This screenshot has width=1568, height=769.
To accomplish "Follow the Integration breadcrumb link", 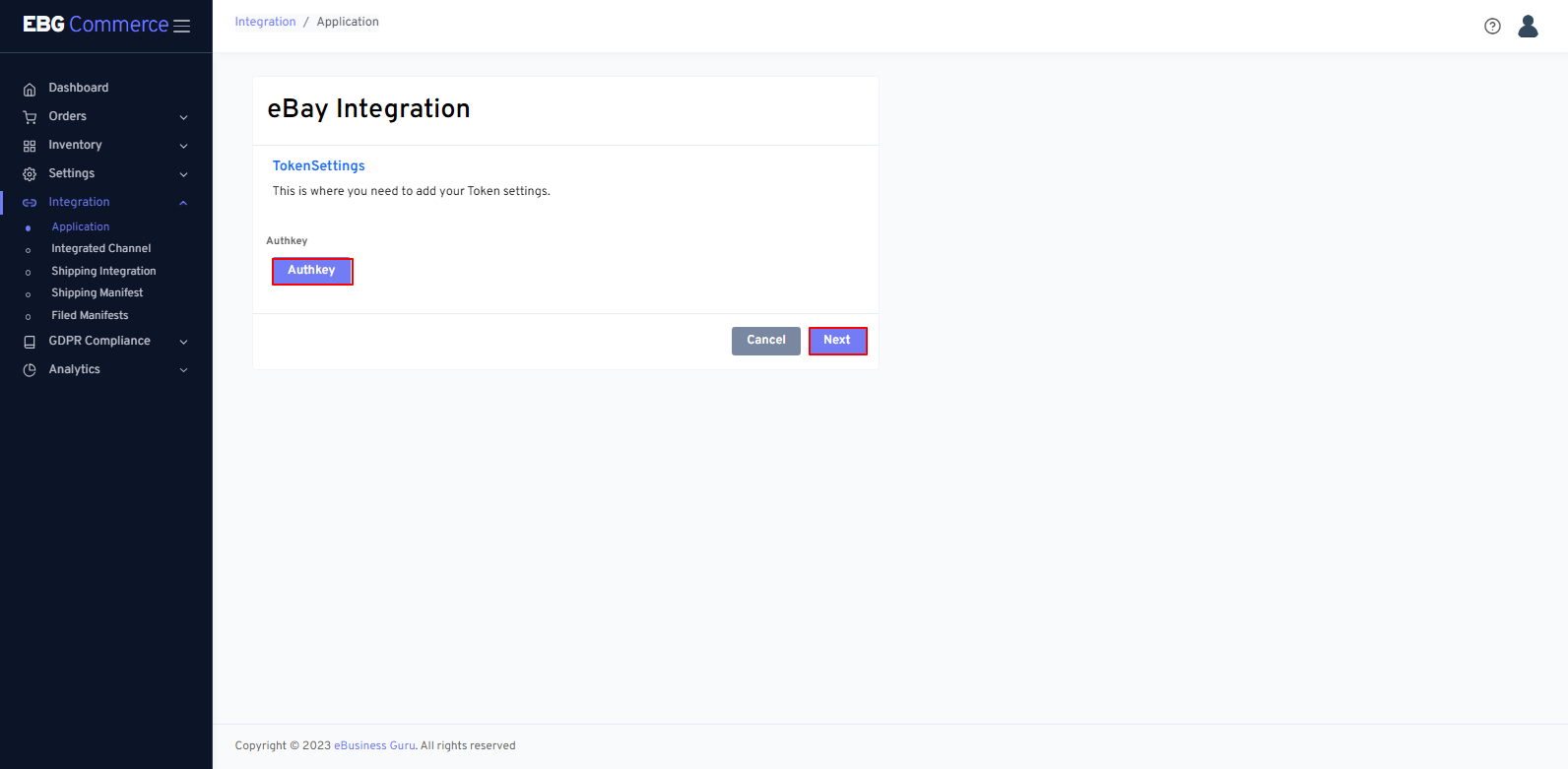I will pyautogui.click(x=265, y=22).
